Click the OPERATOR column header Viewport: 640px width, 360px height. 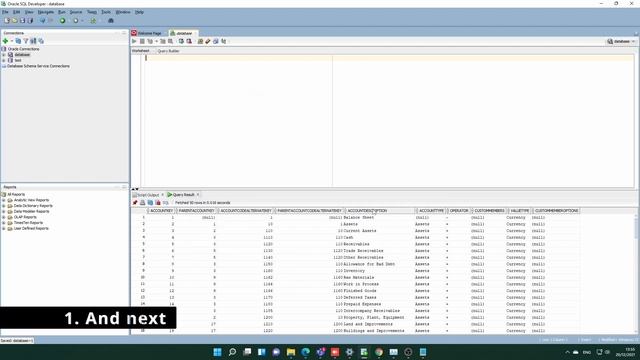point(459,211)
